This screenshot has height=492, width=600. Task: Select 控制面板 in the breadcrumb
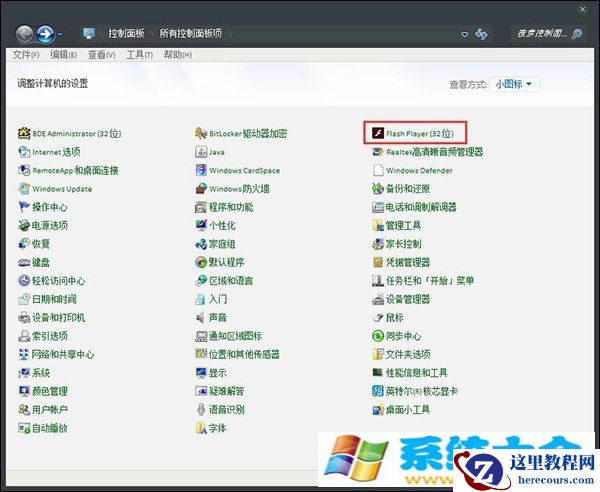(126, 33)
